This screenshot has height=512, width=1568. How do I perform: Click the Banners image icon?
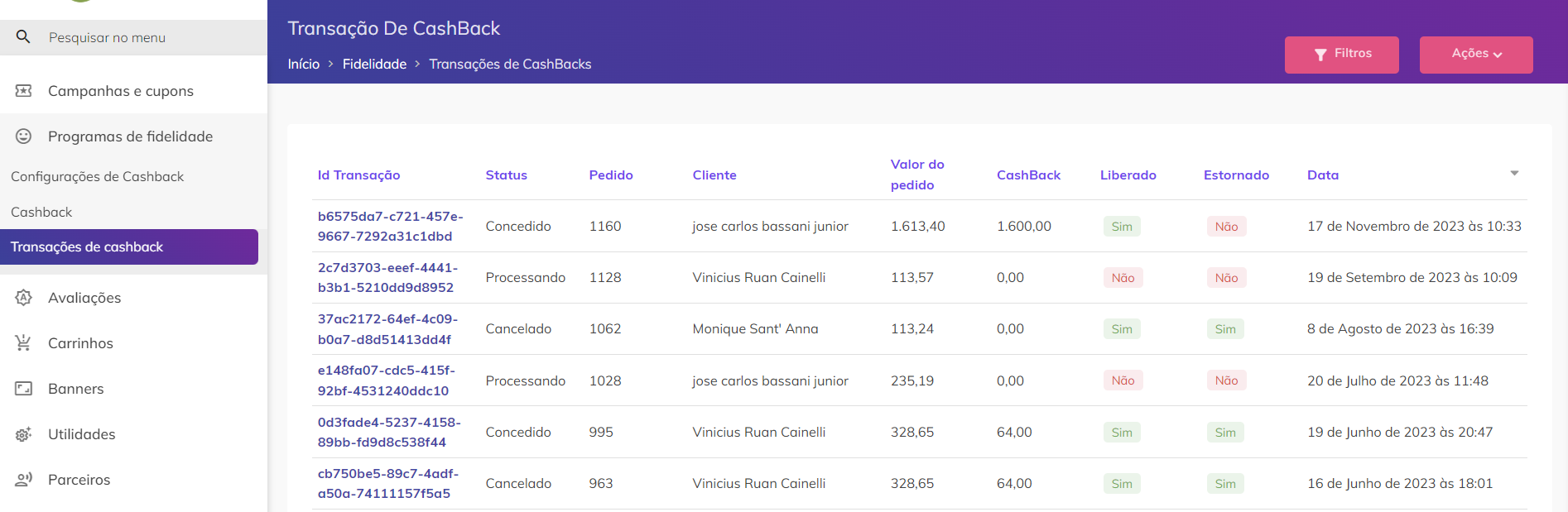click(23, 389)
